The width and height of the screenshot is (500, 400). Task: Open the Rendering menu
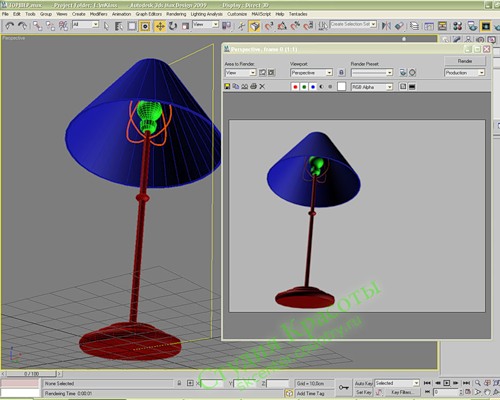point(176,14)
